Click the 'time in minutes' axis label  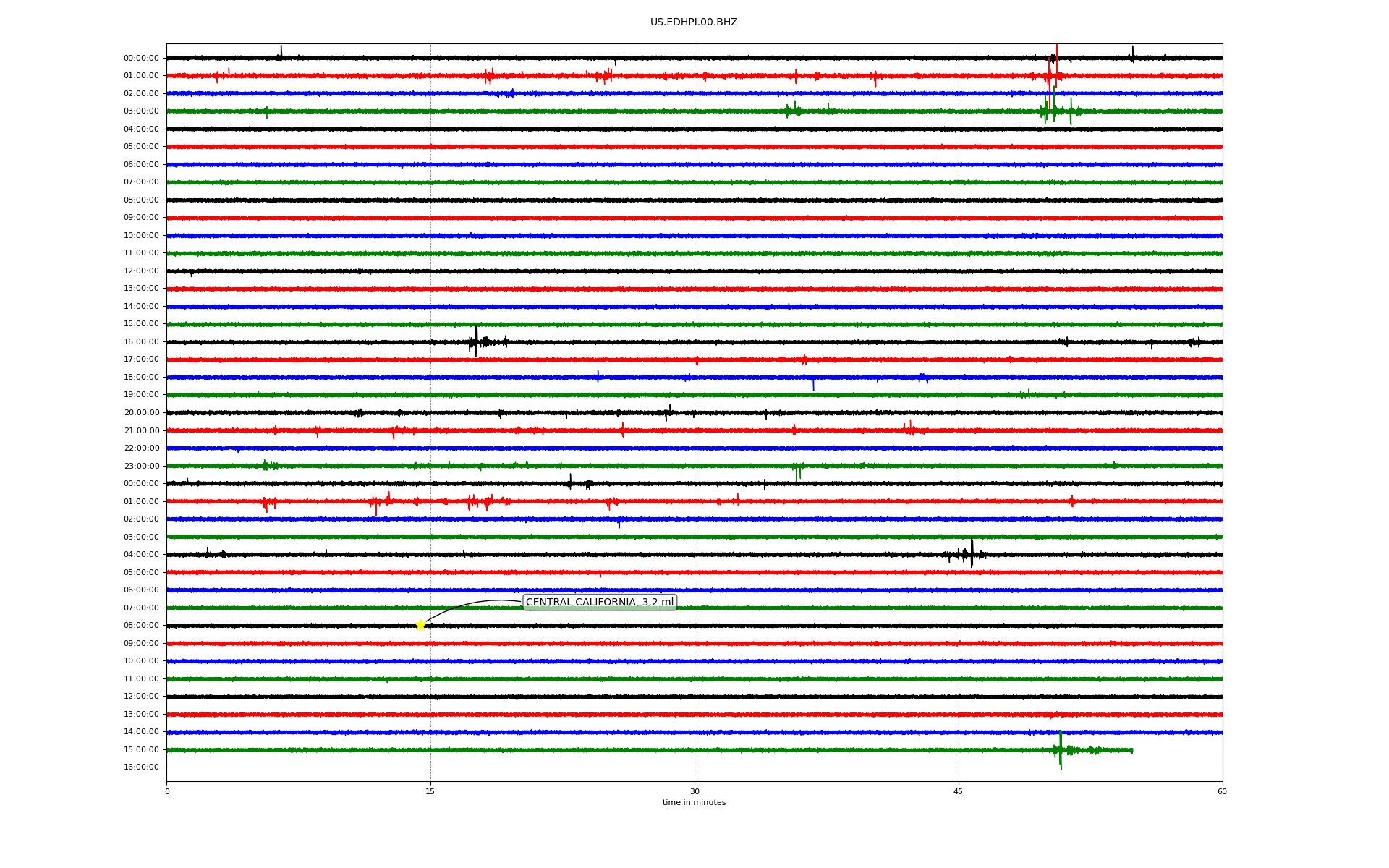[x=693, y=803]
